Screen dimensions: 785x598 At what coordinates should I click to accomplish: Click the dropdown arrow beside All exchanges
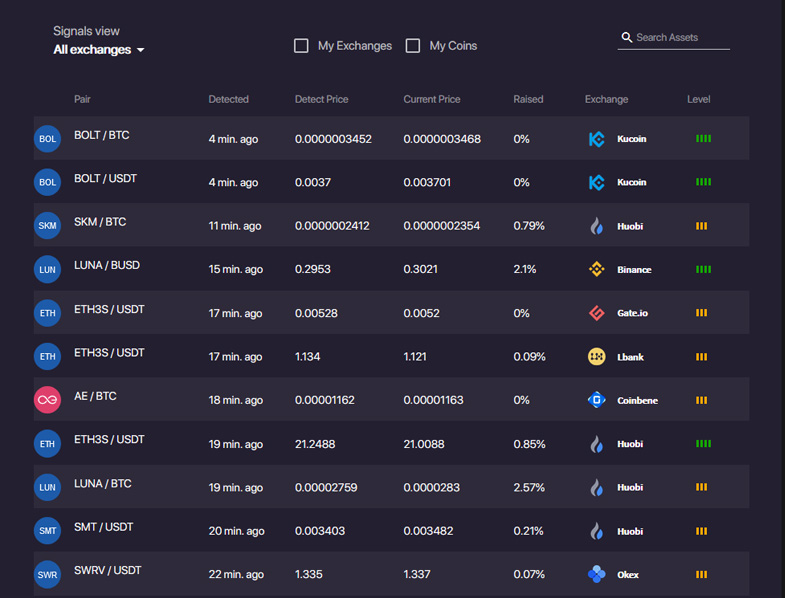pyautogui.click(x=141, y=50)
